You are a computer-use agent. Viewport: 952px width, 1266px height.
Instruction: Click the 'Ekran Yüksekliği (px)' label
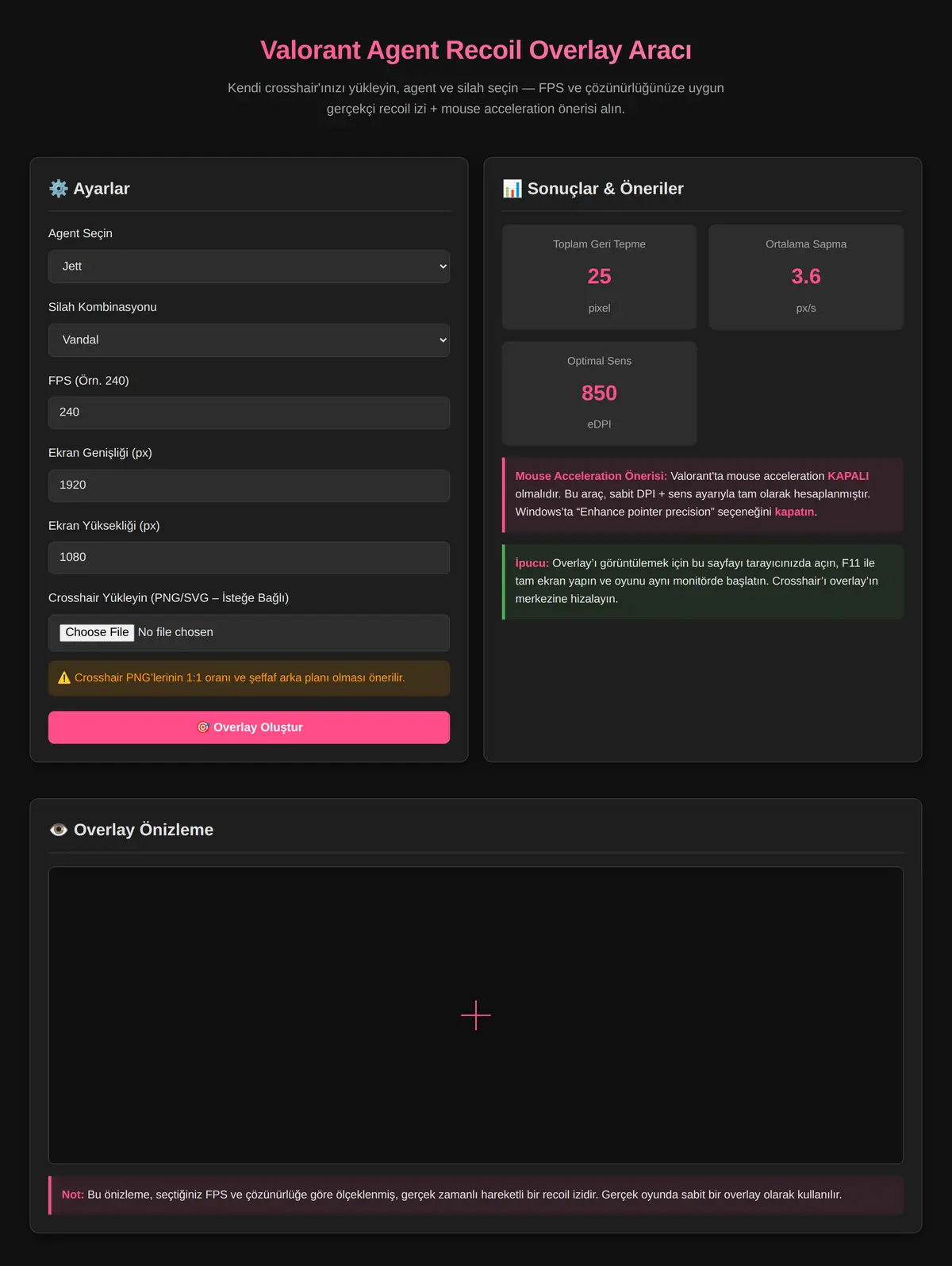click(104, 526)
